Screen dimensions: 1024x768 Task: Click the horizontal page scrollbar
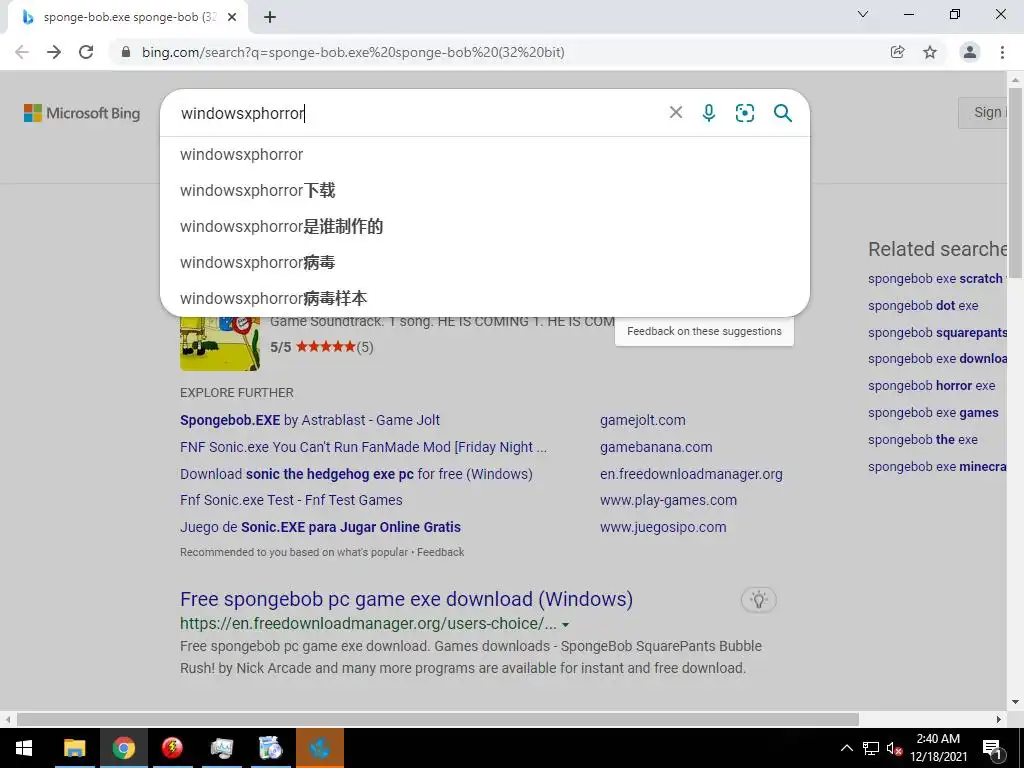click(x=438, y=719)
